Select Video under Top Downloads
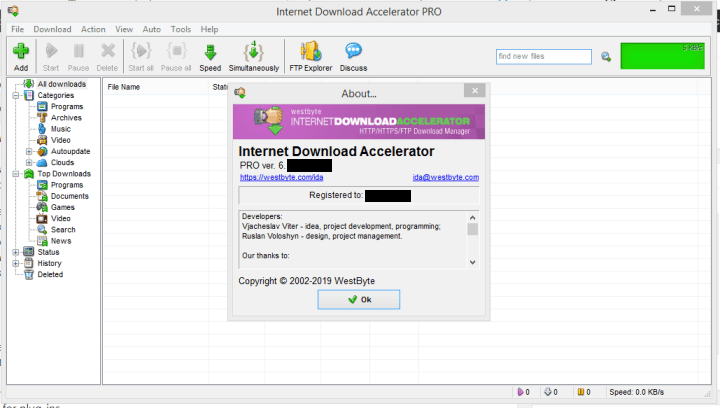Viewport: 720px width, 408px height. [61, 218]
